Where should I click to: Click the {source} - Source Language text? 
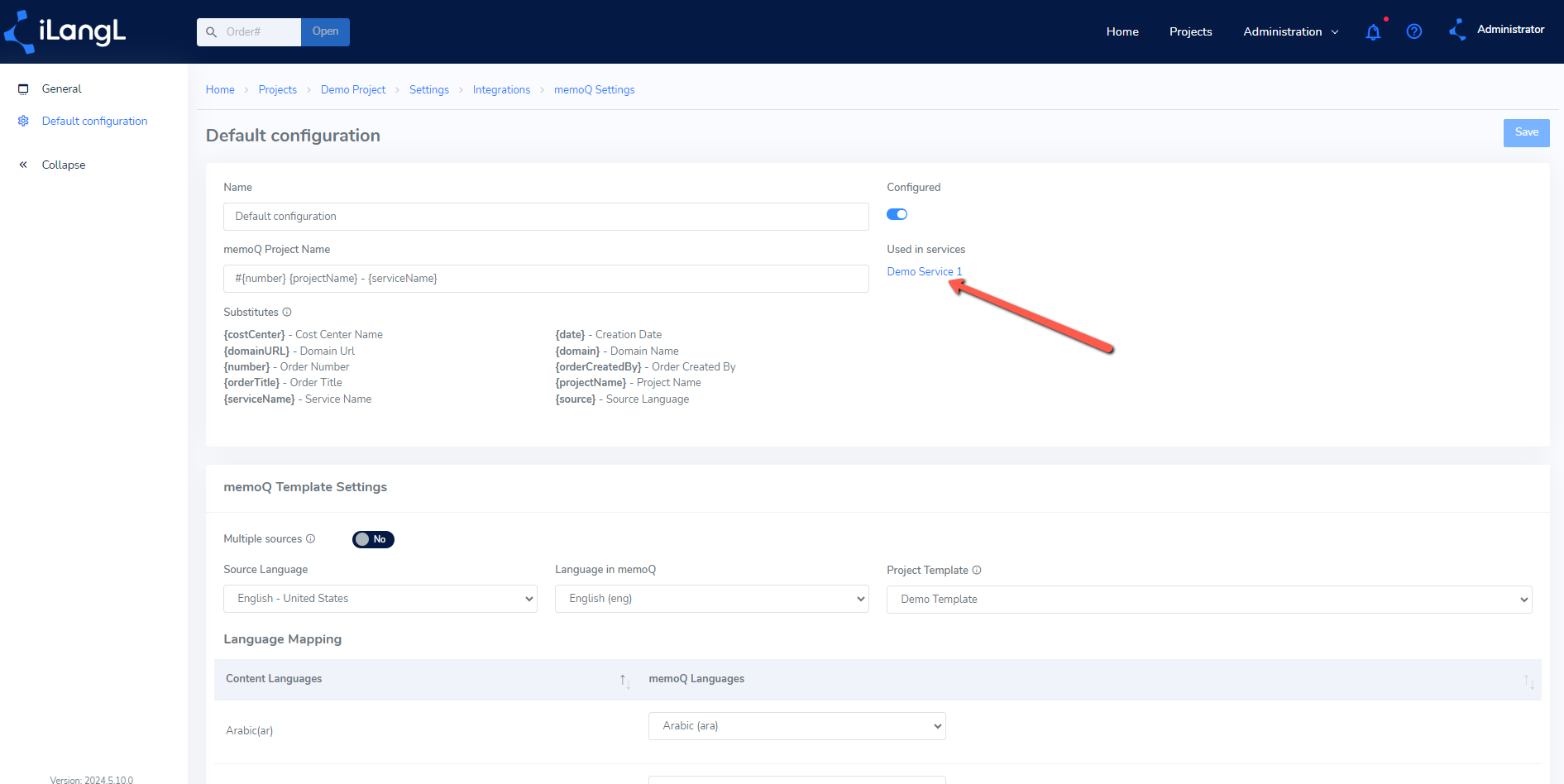pos(622,399)
